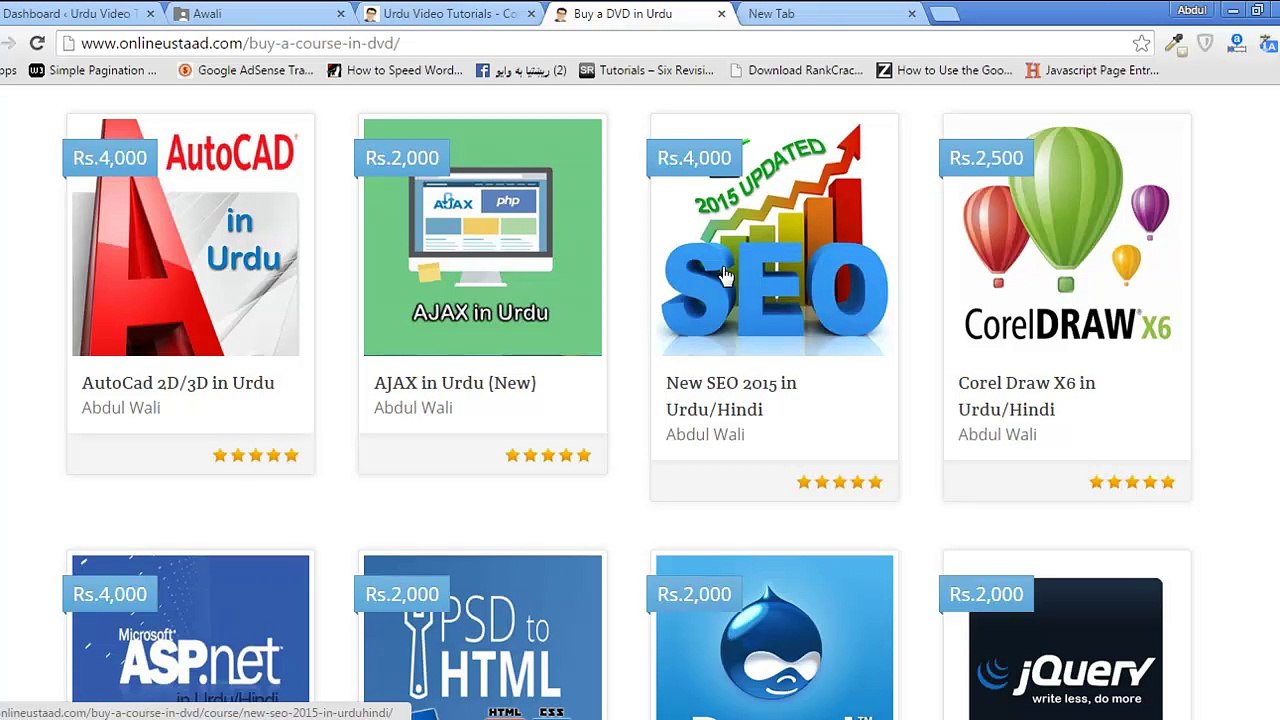
Task: Open the Drupal course thumbnail
Action: [x=775, y=637]
